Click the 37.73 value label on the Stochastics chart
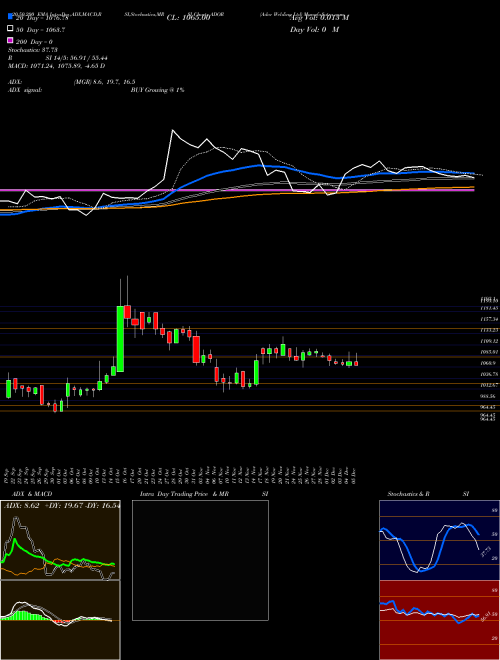The height and width of the screenshot is (660, 500). click(x=487, y=552)
